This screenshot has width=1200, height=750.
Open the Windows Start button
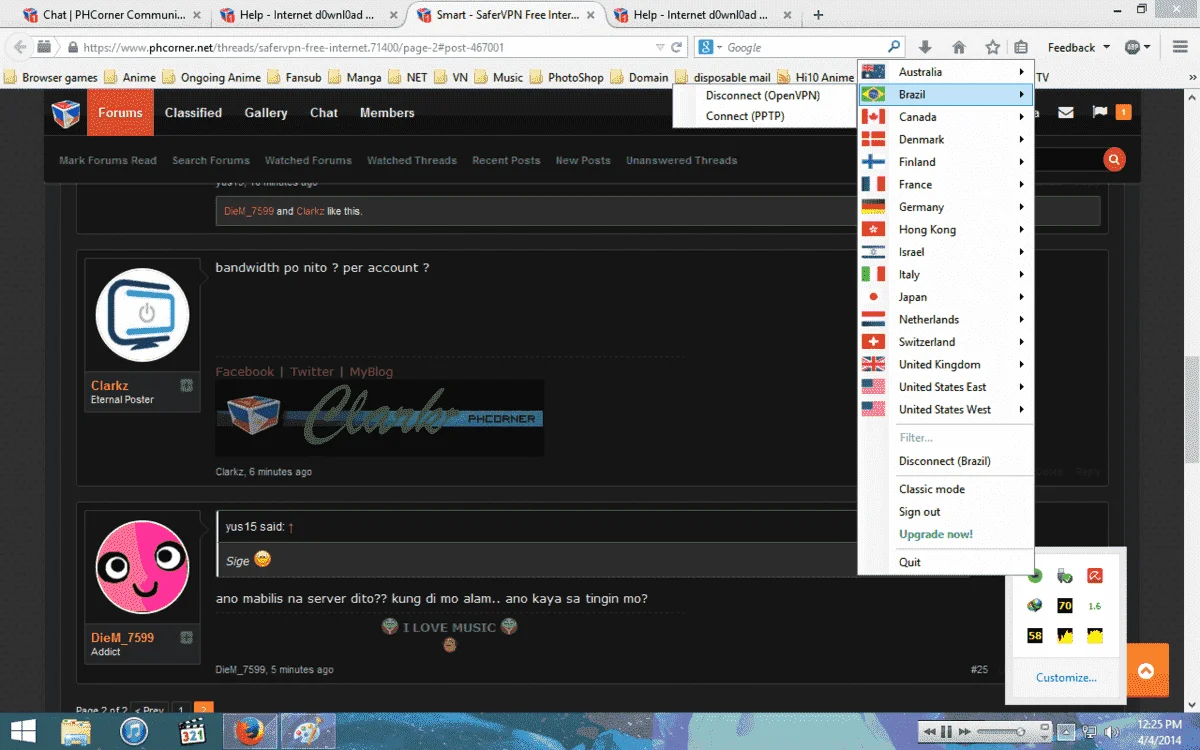pos(24,732)
